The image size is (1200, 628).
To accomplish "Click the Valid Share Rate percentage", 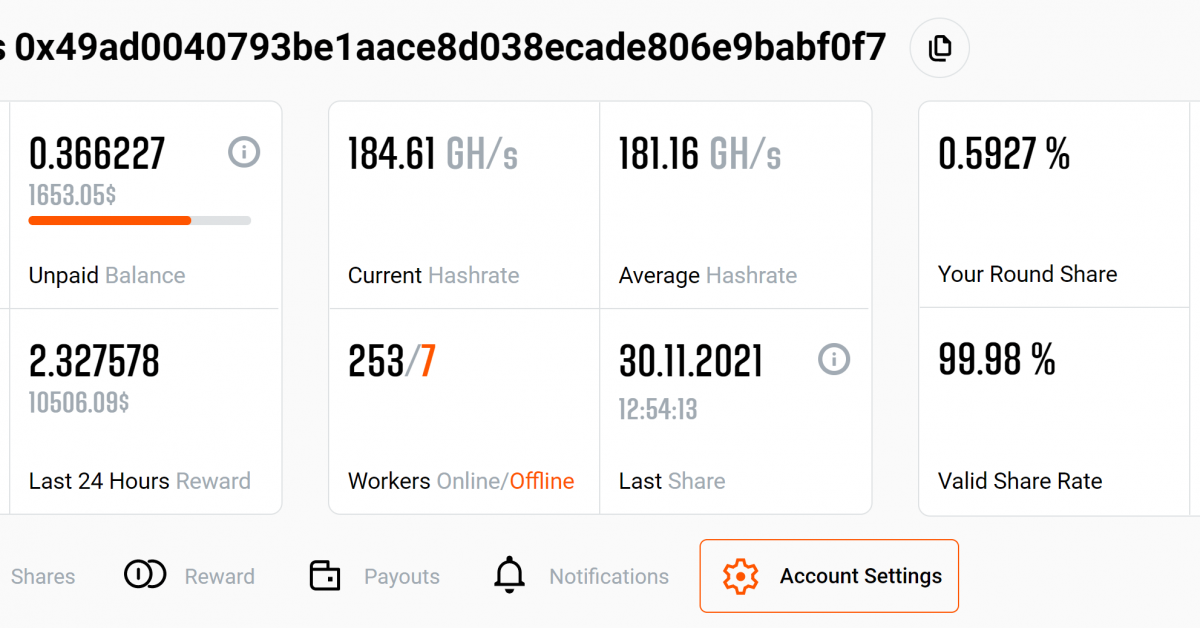I will coord(995,359).
